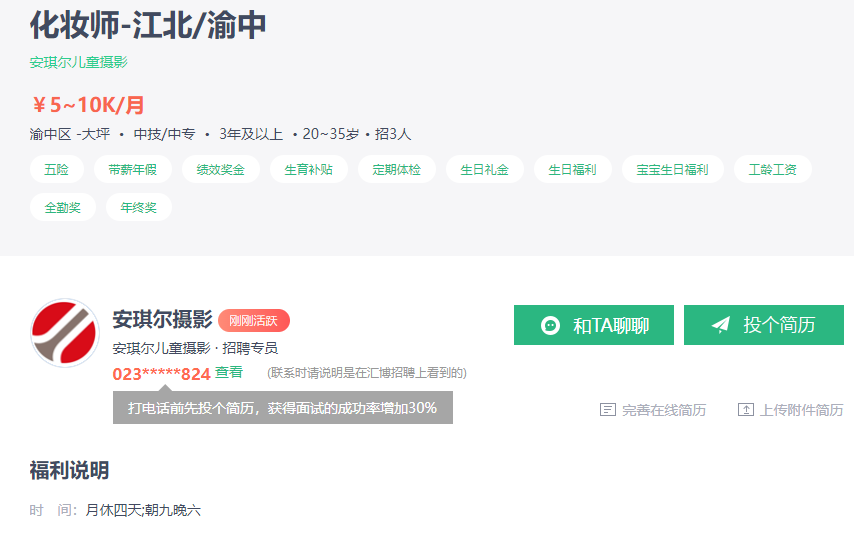Click the gray tooltip about 成功率增加30%
Viewport: 854px width, 533px height.
point(283,407)
